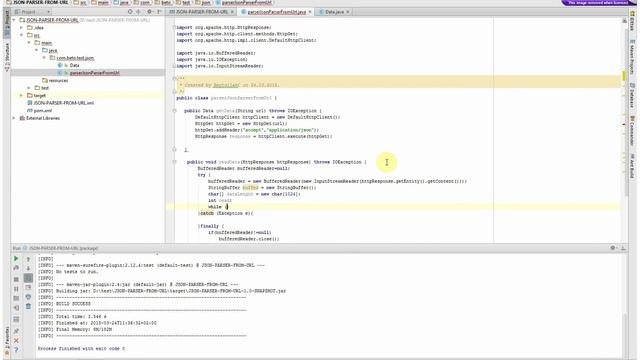The image size is (640, 360).
Task: Click the exit icon in Run panel sidebar
Action: 16,308
